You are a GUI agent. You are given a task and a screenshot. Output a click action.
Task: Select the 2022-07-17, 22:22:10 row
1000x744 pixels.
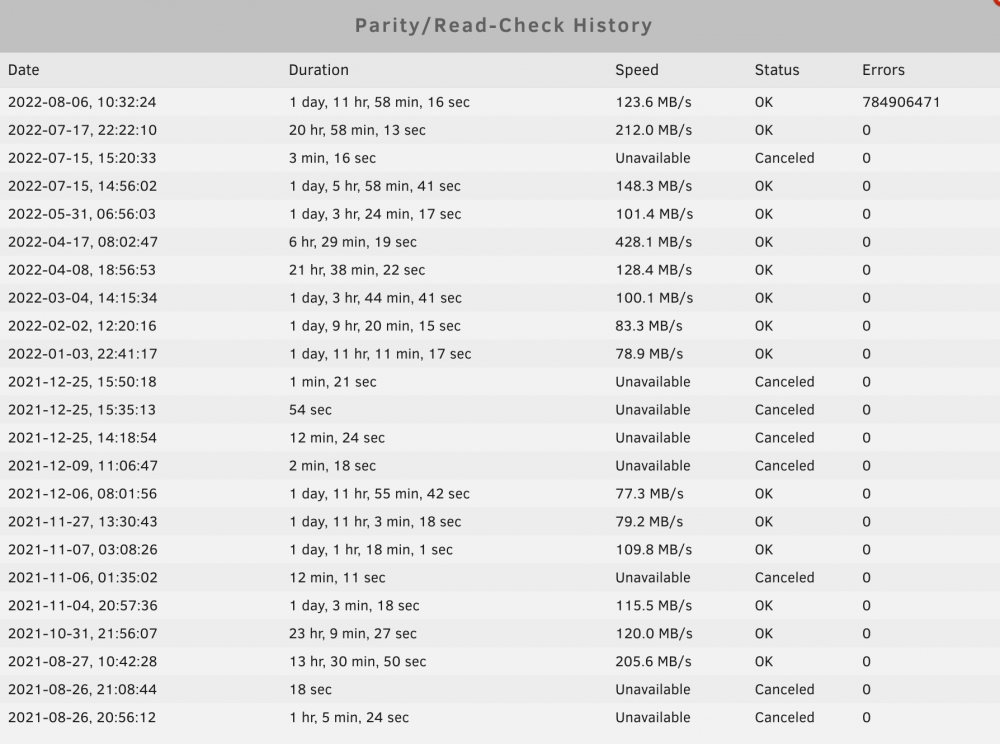[x=500, y=130]
